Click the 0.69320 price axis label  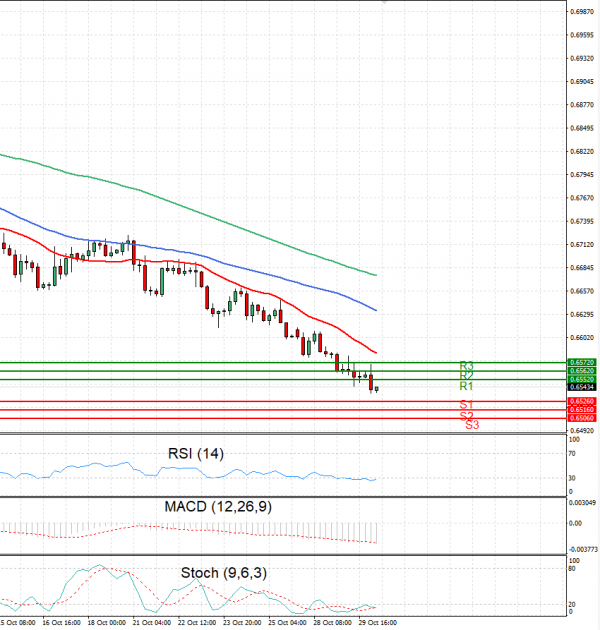click(x=582, y=58)
